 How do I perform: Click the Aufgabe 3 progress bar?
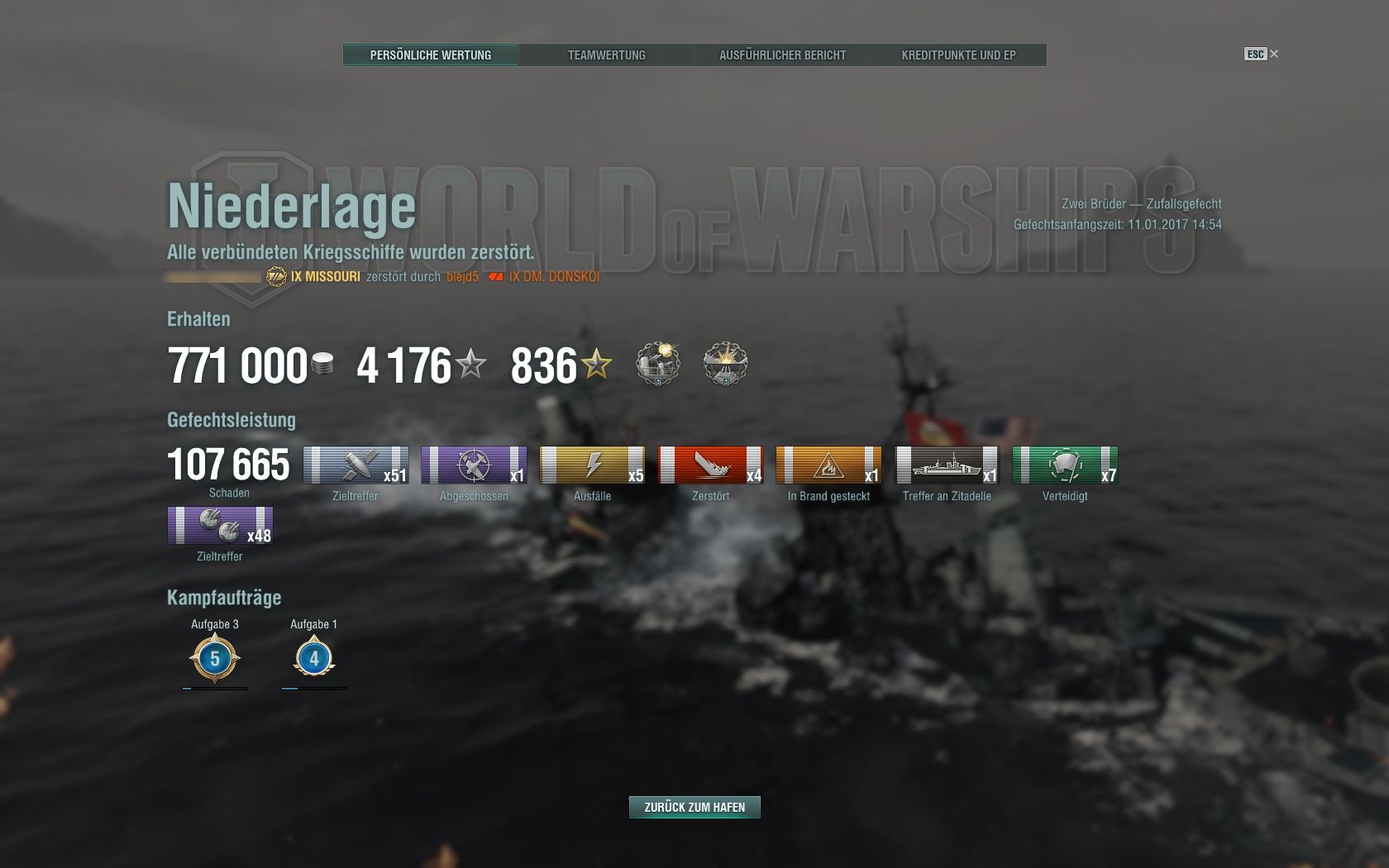[215, 688]
